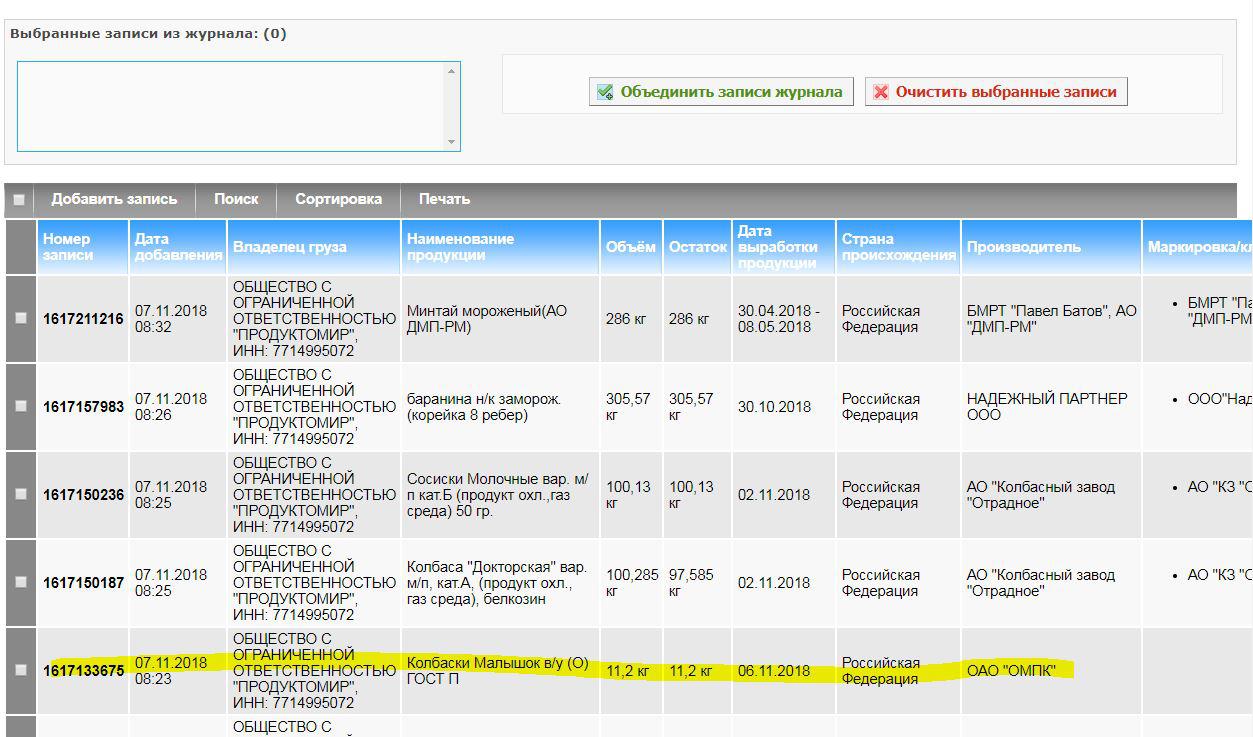Click date added 07.11.2018 08:32
Screen dimensions: 1253x737
coord(171,319)
